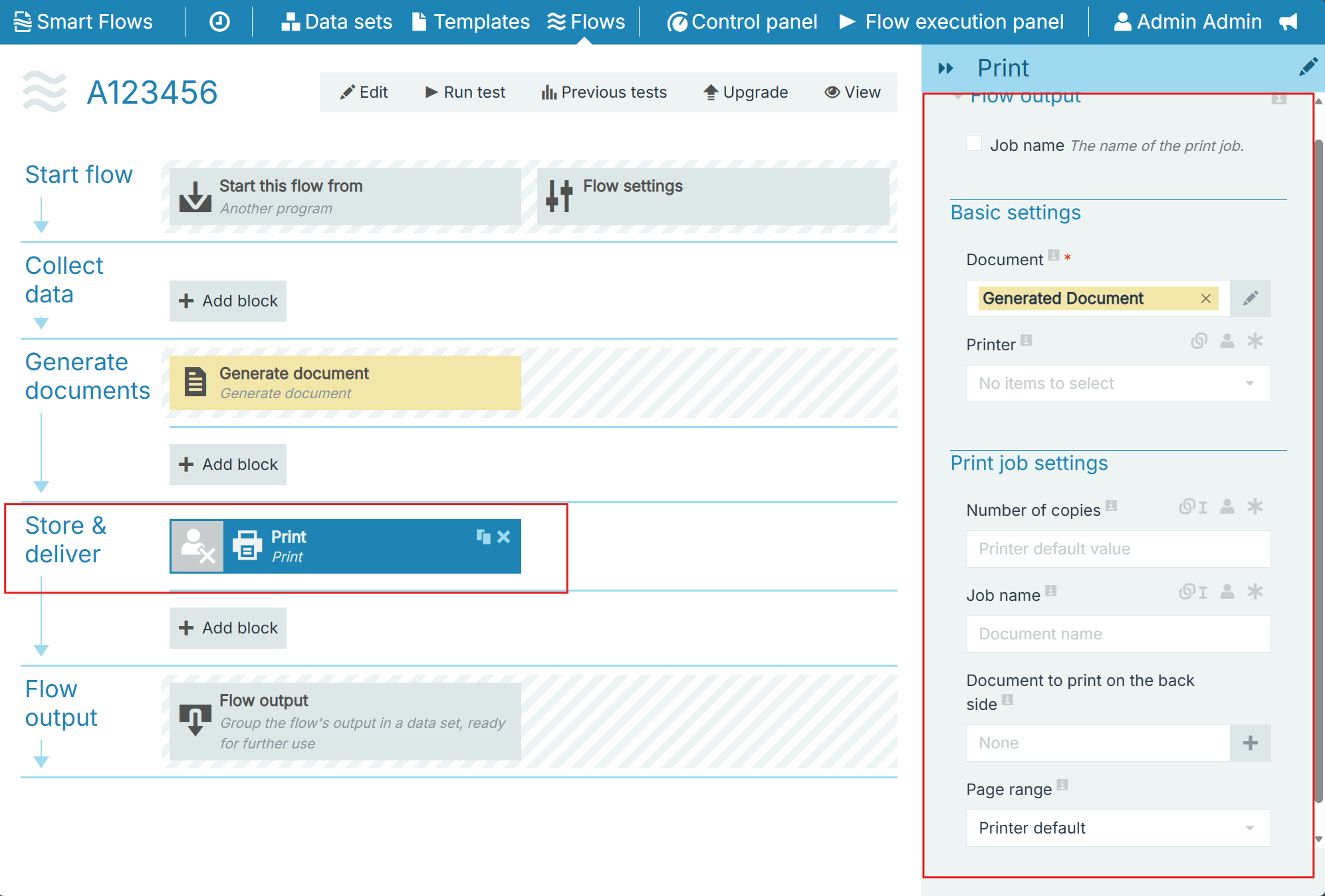Open the announcements megaphone icon

[1288, 22]
